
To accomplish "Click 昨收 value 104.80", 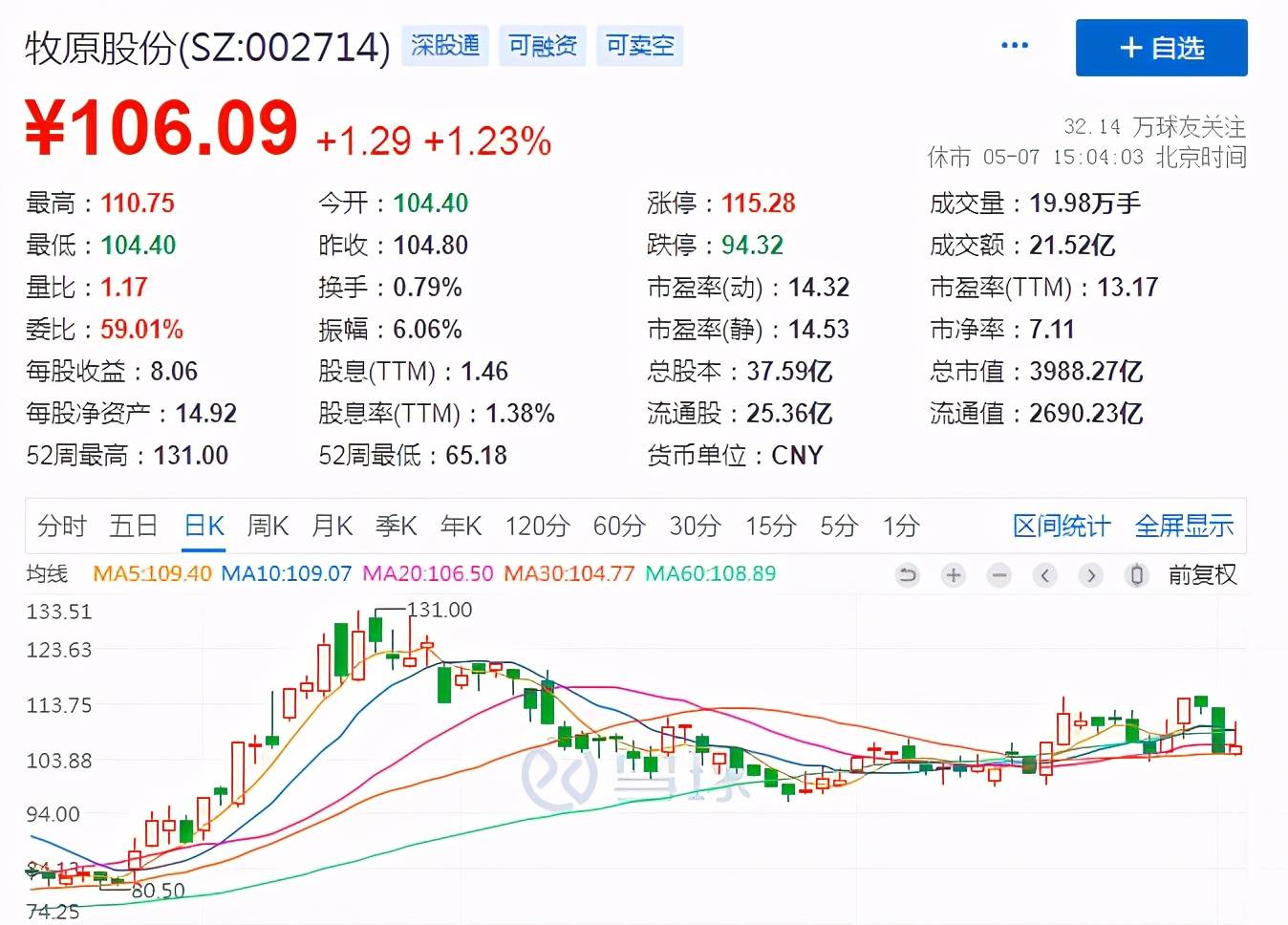I will point(431,245).
